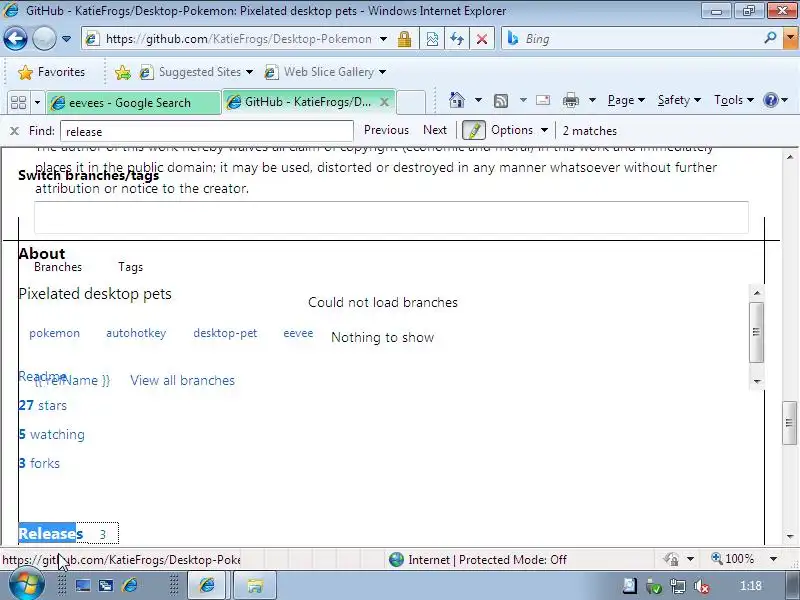800x600 pixels.
Task: Open the tab list dropdown arrow
Action: pyautogui.click(x=37, y=103)
